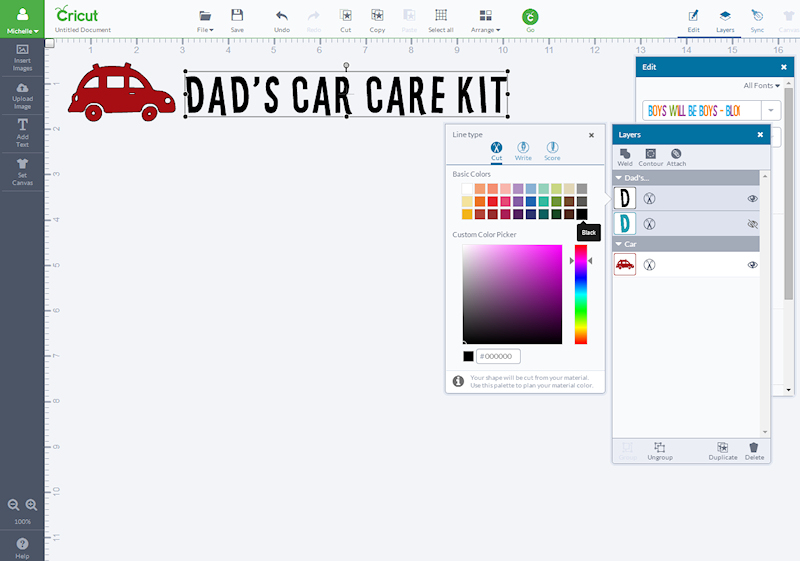Open the Contour tool
800x561 pixels.
(x=651, y=157)
